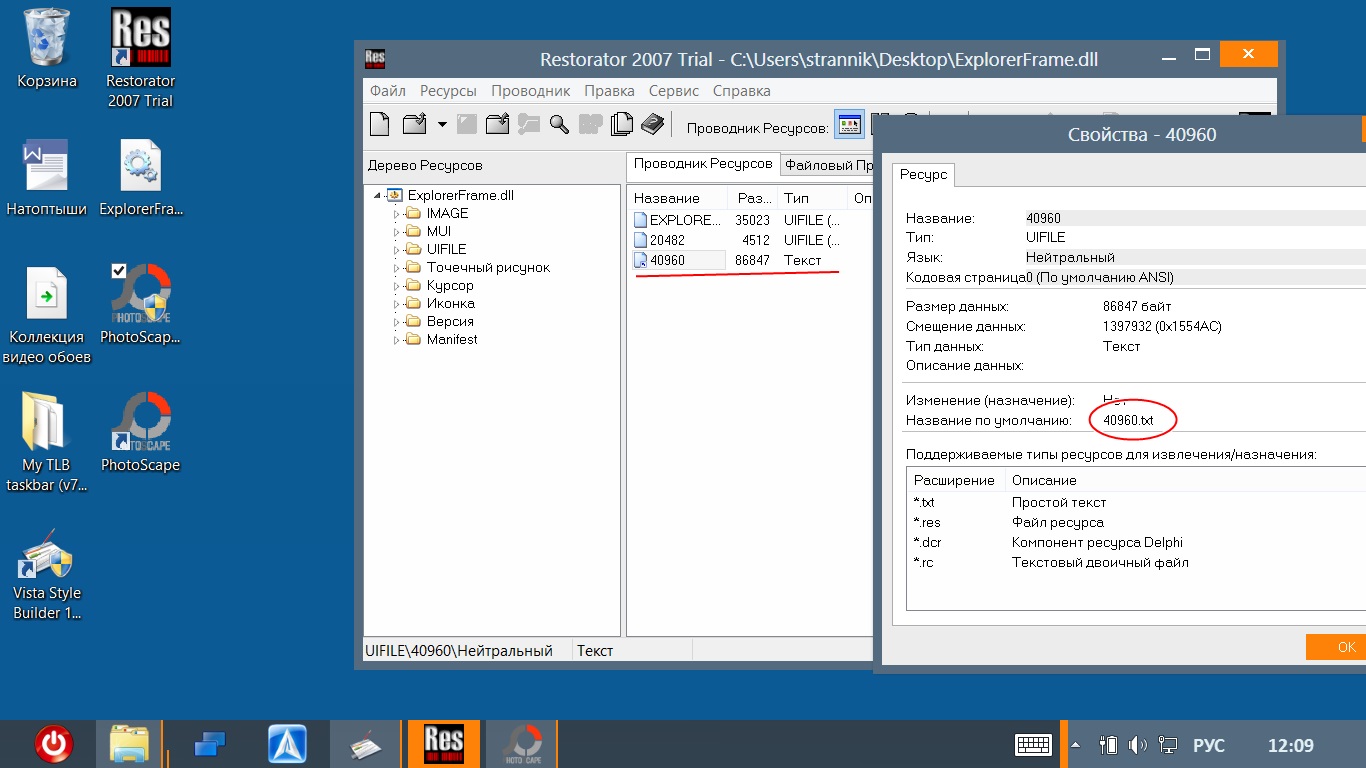Open dropdown arrow next to Open icon
Image resolution: width=1366 pixels, height=768 pixels.
tap(441, 125)
